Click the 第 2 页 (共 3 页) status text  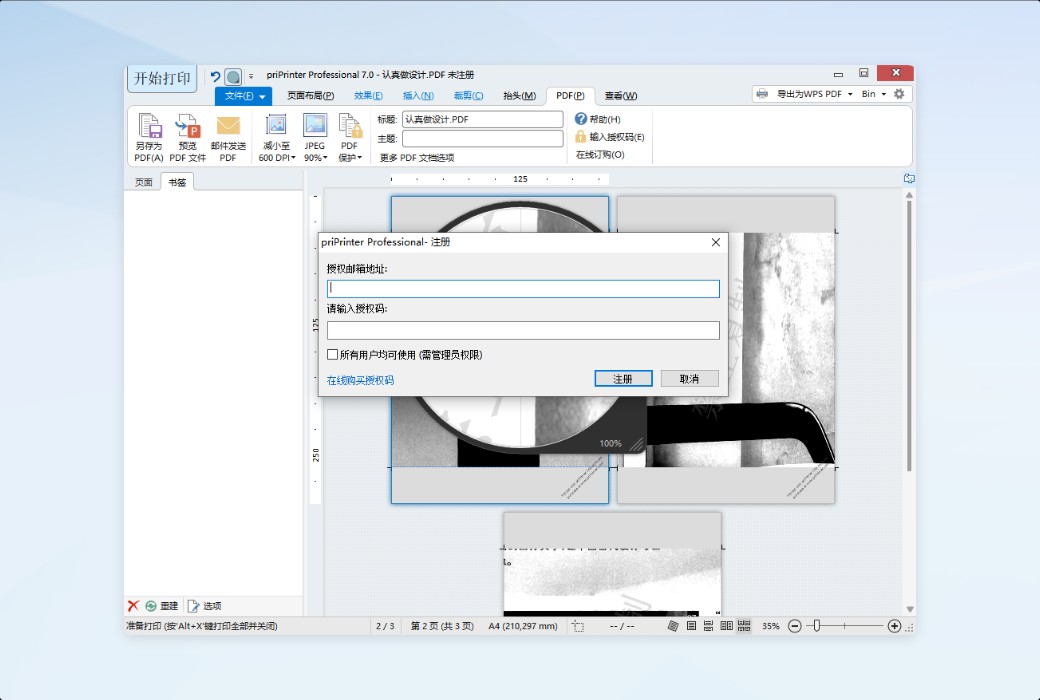pyautogui.click(x=442, y=626)
